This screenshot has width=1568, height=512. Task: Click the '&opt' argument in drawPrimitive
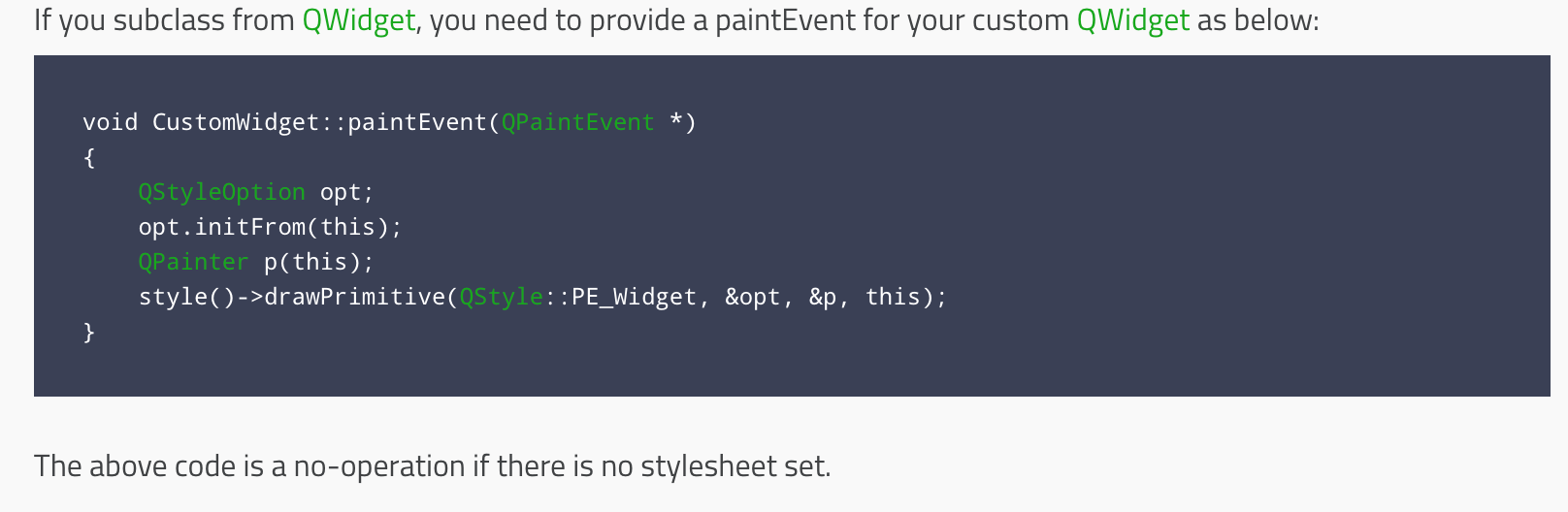[752, 297]
